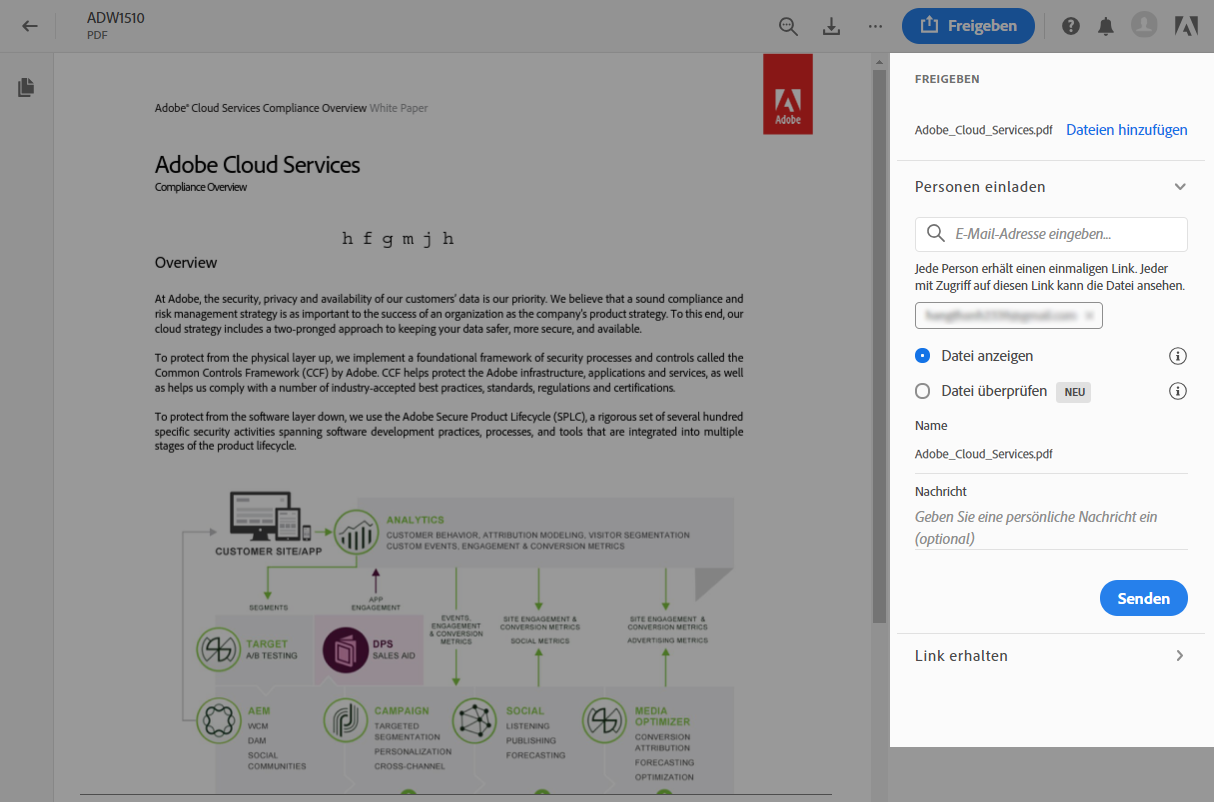The height and width of the screenshot is (802, 1214).
Task: Click the Target A/B Testing icon in diagram
Action: pos(219,650)
